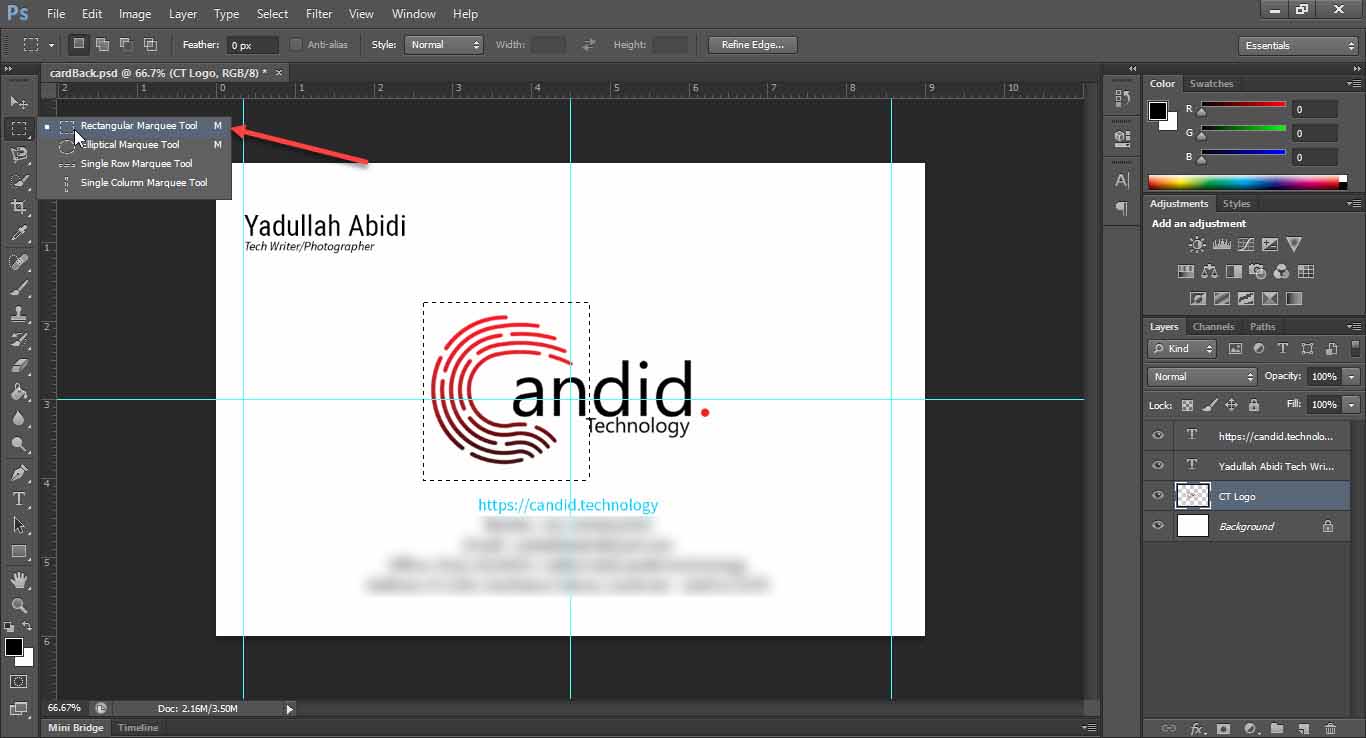Open the Paragraph panel icon

pos(1122,208)
